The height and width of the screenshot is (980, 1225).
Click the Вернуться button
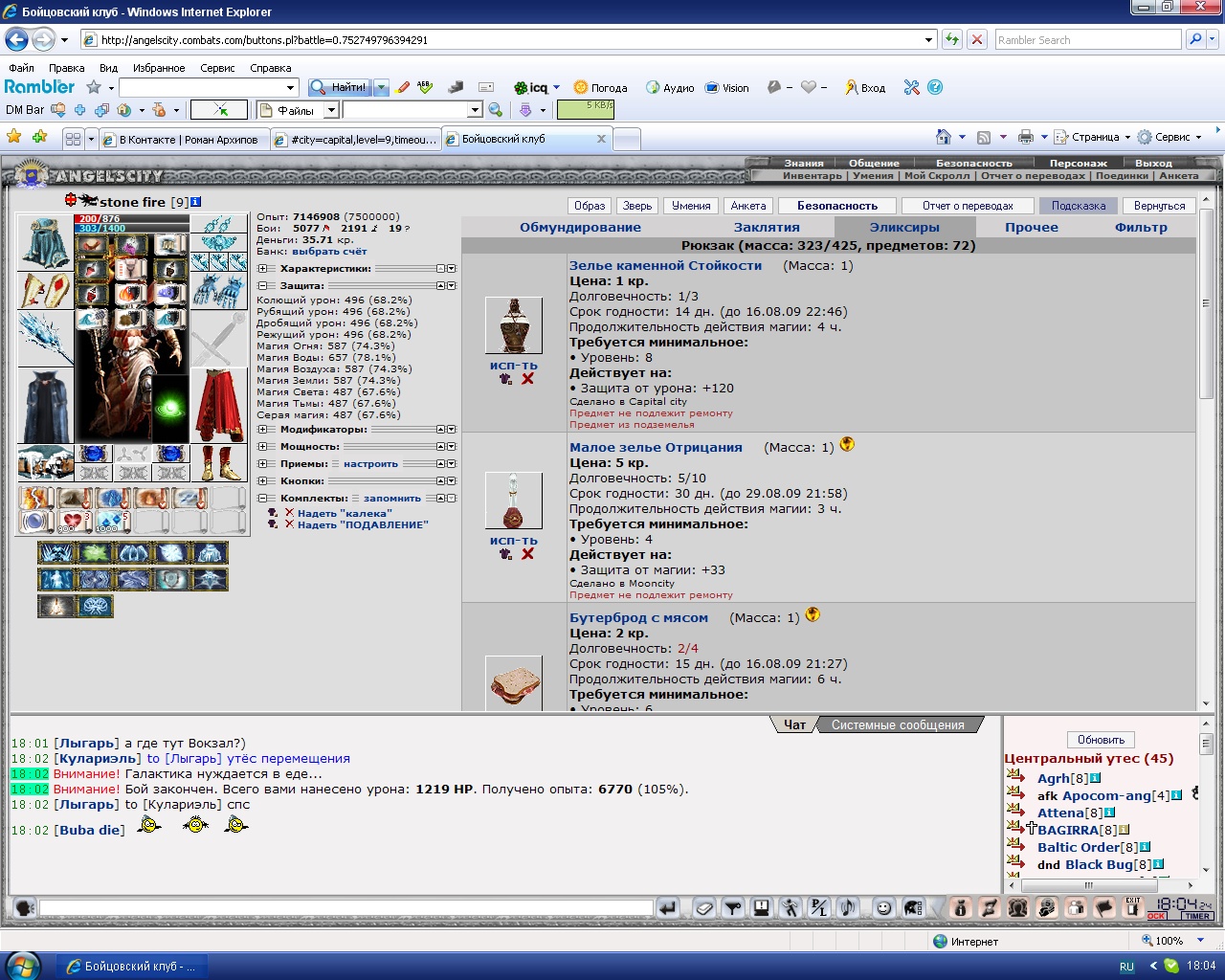[x=1159, y=206]
